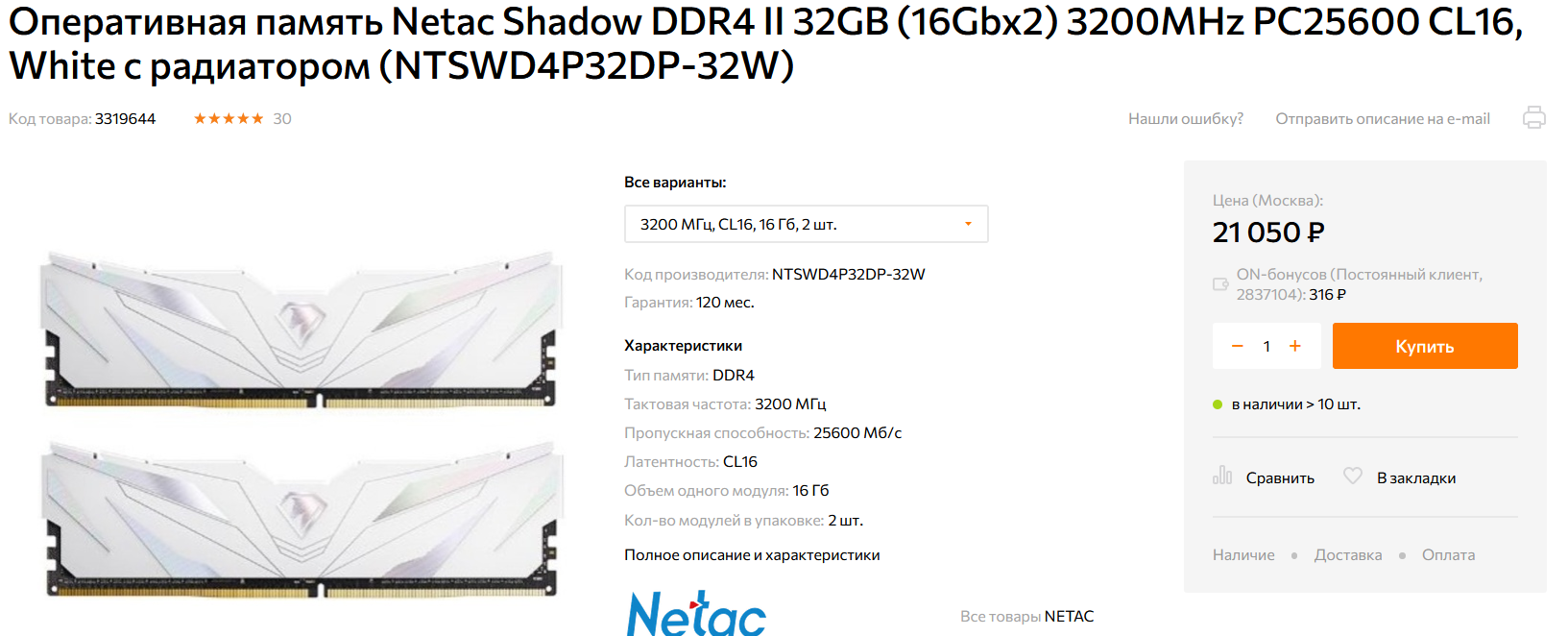Image resolution: width=1568 pixels, height=636 pixels.
Task: Click the Netac brand logo
Action: coord(696,613)
